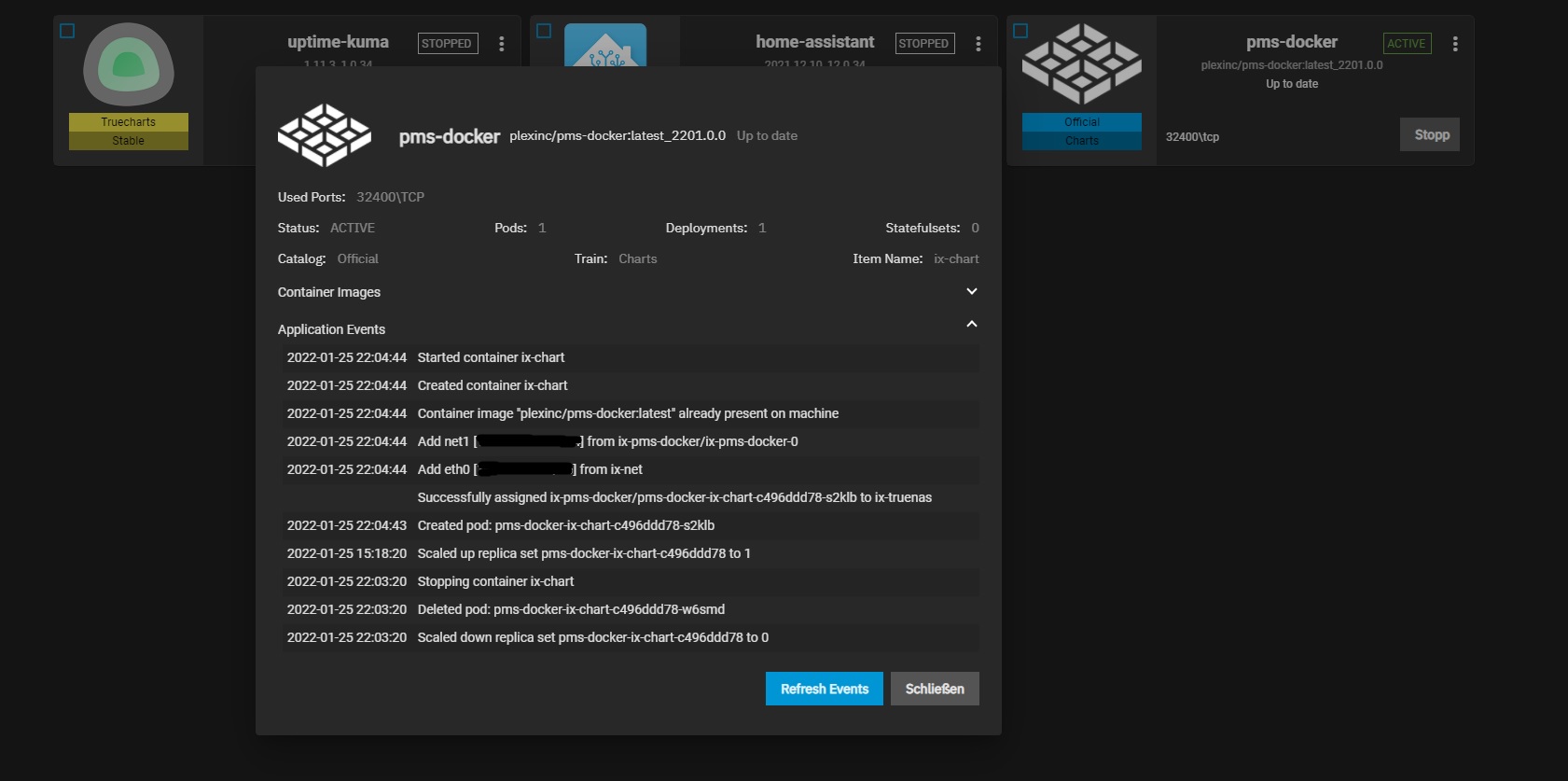Click the plexinc/pms-docker:latest_2201.0.0 text in dialog
The height and width of the screenshot is (781, 1568).
coord(617,135)
